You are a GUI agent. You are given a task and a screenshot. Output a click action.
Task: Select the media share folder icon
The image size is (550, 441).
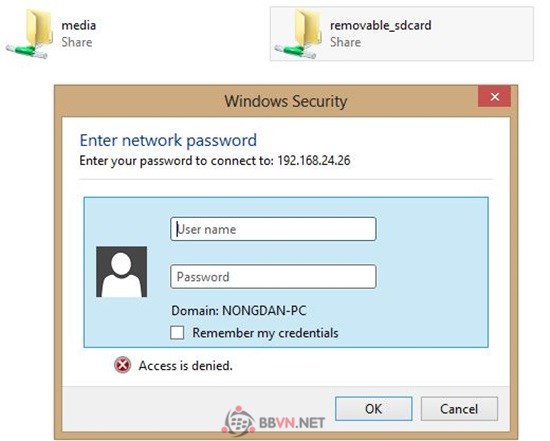29,34
